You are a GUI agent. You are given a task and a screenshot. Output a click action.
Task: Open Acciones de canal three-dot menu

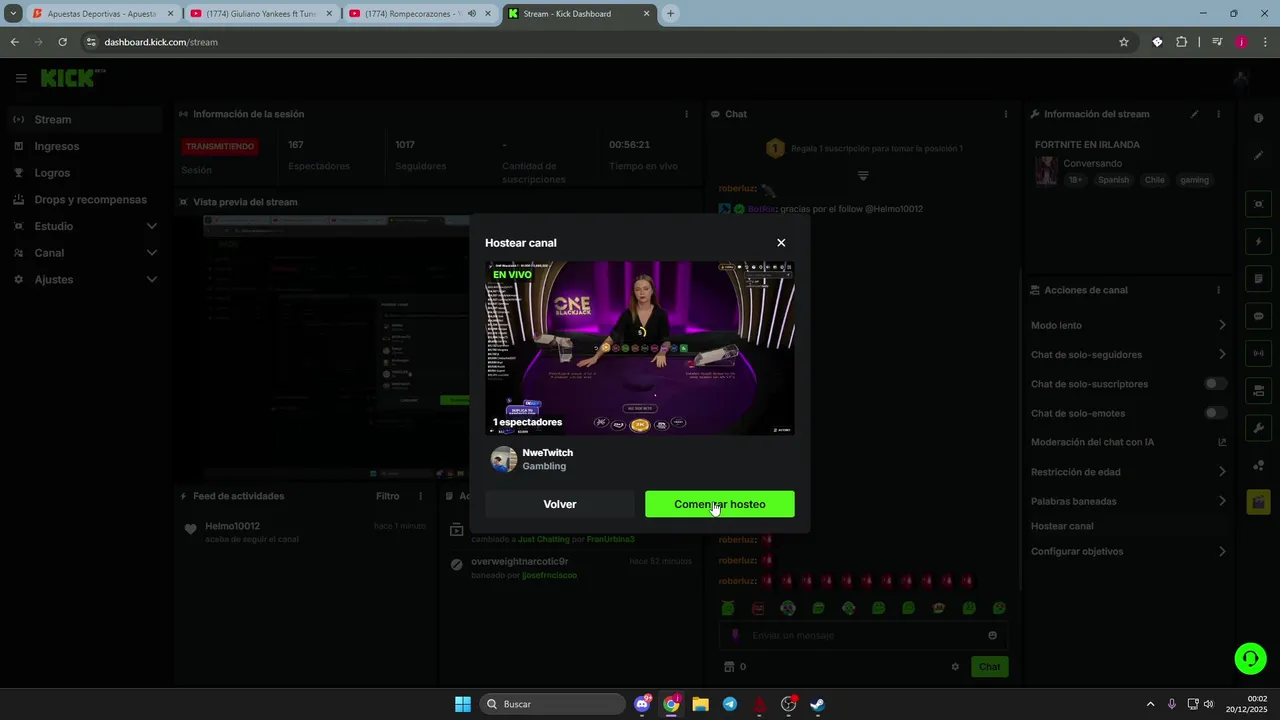pyautogui.click(x=1218, y=290)
